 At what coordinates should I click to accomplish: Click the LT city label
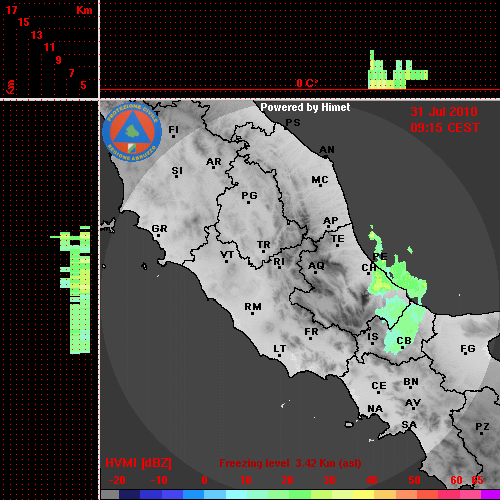coord(280,349)
